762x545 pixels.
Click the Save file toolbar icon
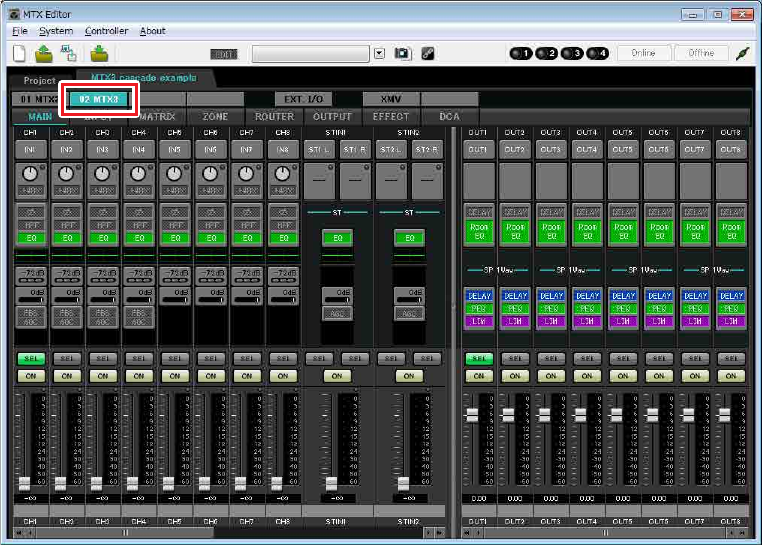tap(99, 53)
